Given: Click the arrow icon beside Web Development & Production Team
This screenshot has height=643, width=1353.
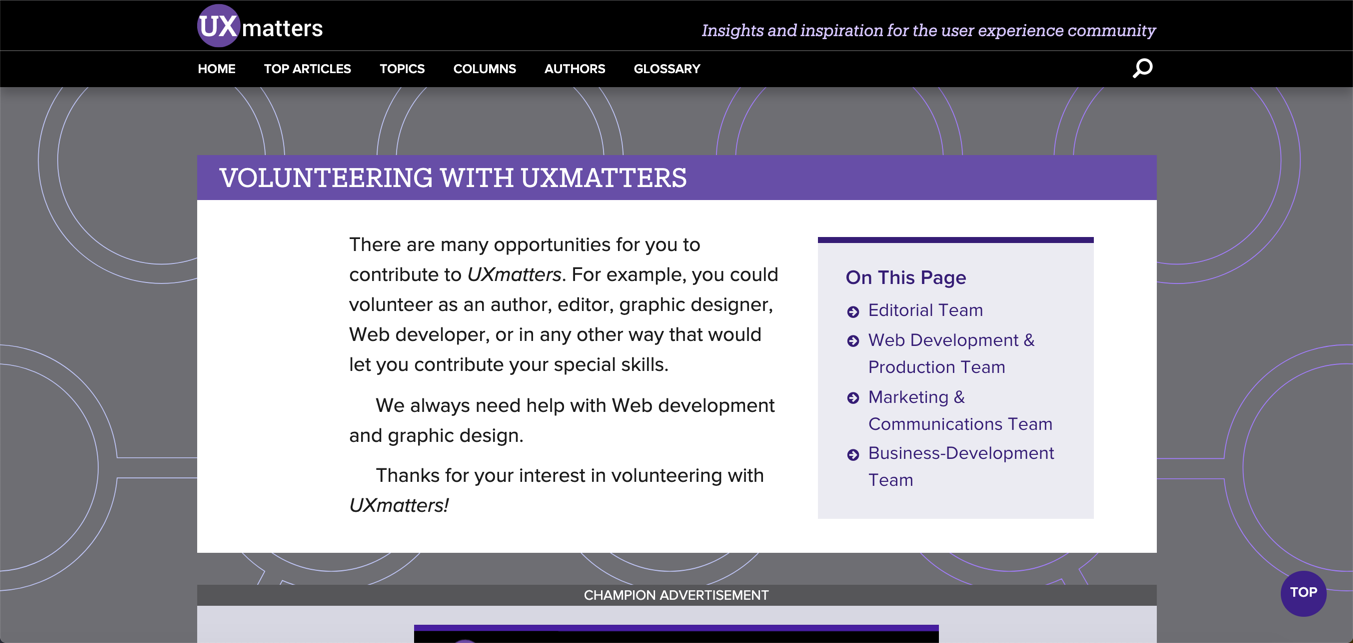Looking at the screenshot, I should [853, 341].
